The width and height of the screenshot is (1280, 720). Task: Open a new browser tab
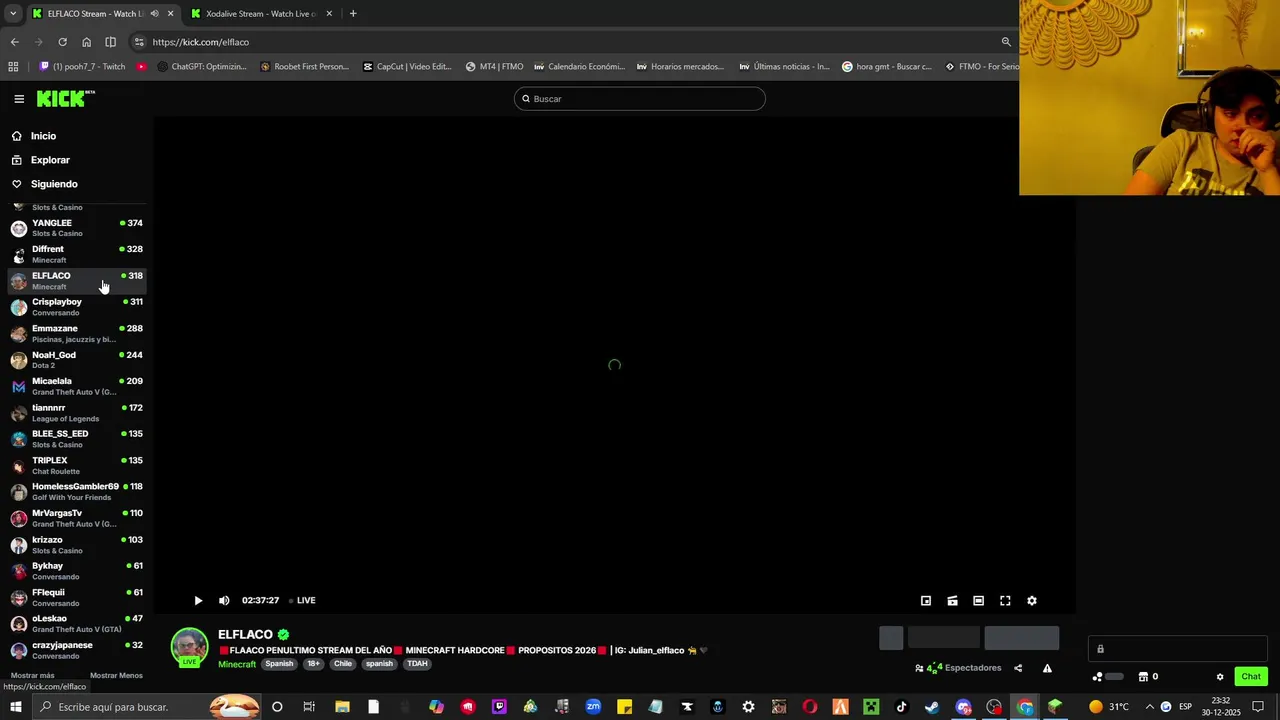353,14
